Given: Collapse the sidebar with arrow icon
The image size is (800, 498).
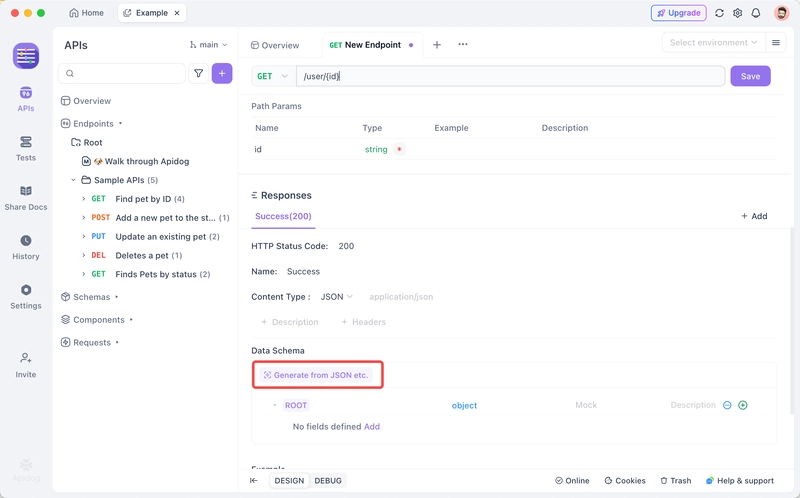Looking at the screenshot, I should click(254, 481).
